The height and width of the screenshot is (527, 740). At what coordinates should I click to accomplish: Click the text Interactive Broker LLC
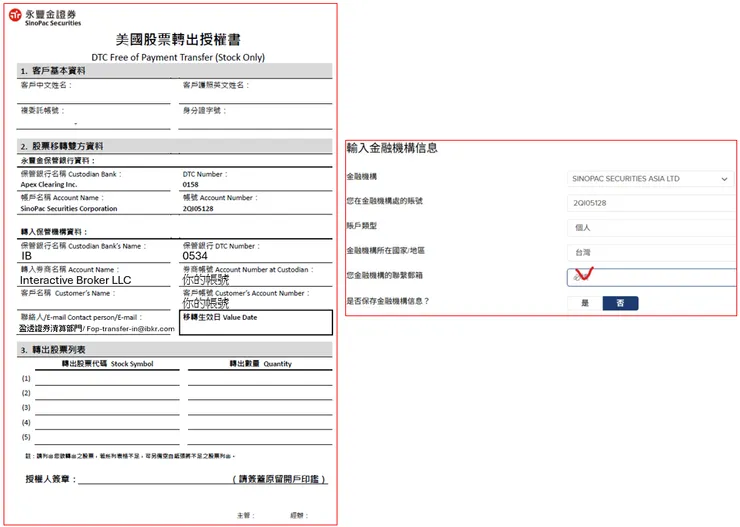(76, 280)
